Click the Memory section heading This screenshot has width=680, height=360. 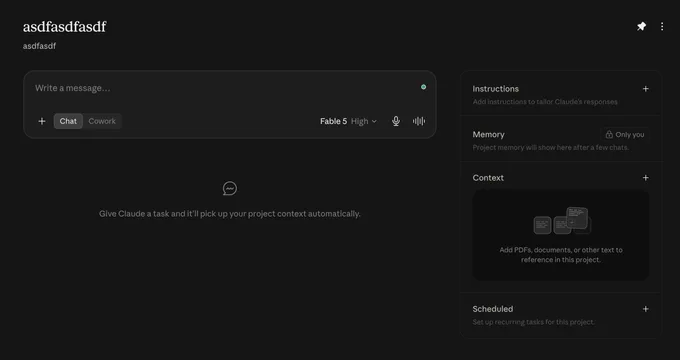click(488, 134)
